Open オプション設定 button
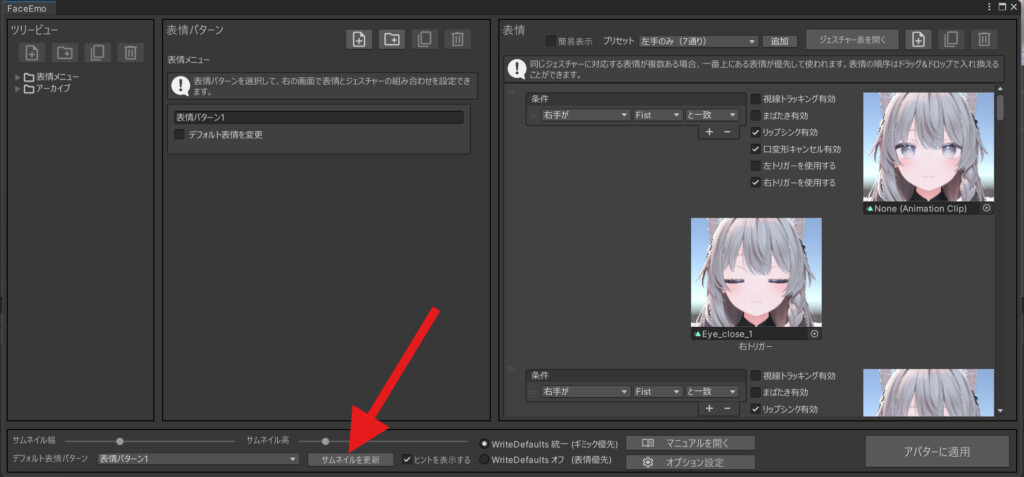 click(x=690, y=462)
